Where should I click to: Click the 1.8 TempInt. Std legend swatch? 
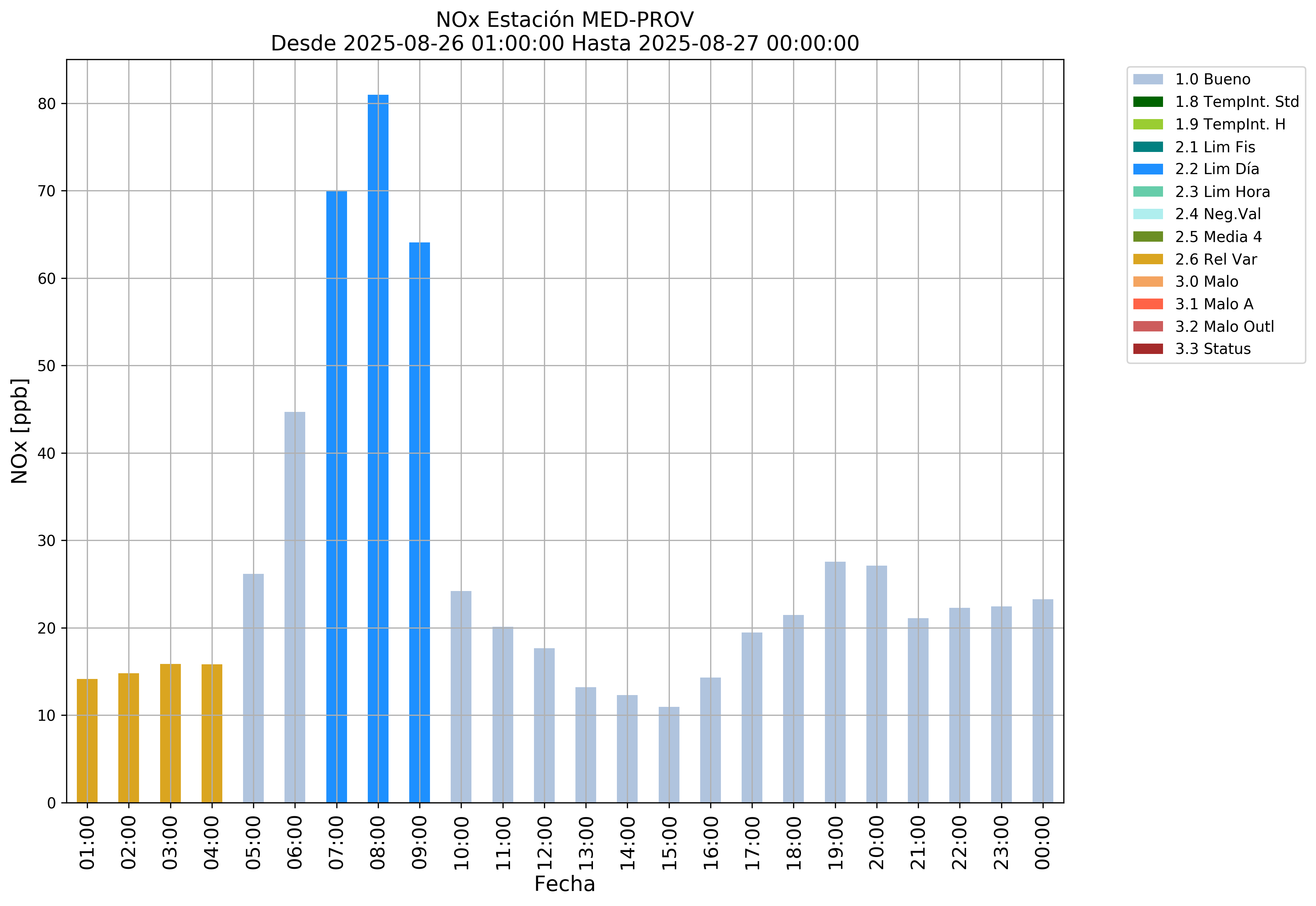click(1147, 102)
